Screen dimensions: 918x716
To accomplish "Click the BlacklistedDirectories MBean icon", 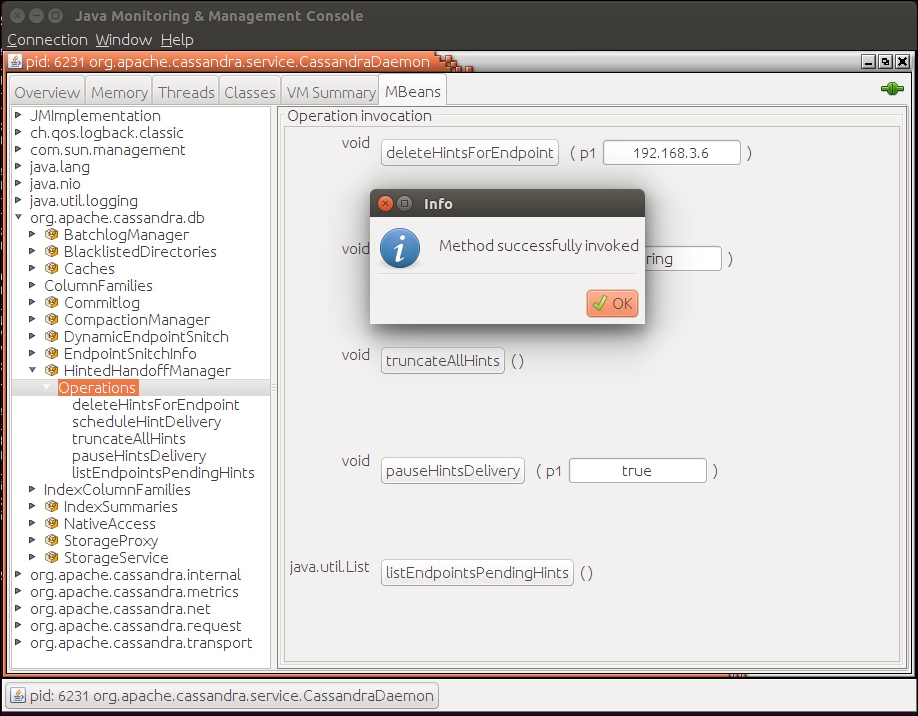I will pos(52,251).
